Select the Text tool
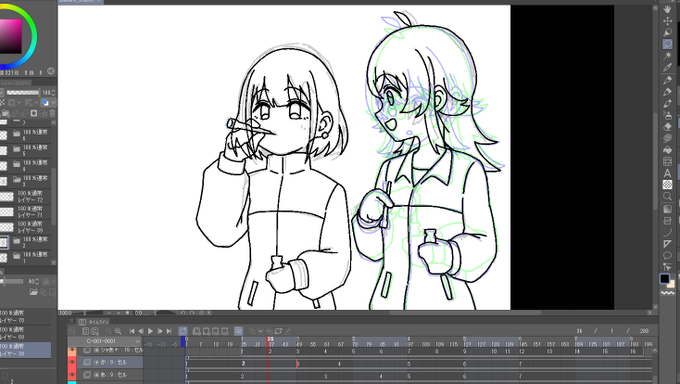The image size is (680, 384). 667,173
